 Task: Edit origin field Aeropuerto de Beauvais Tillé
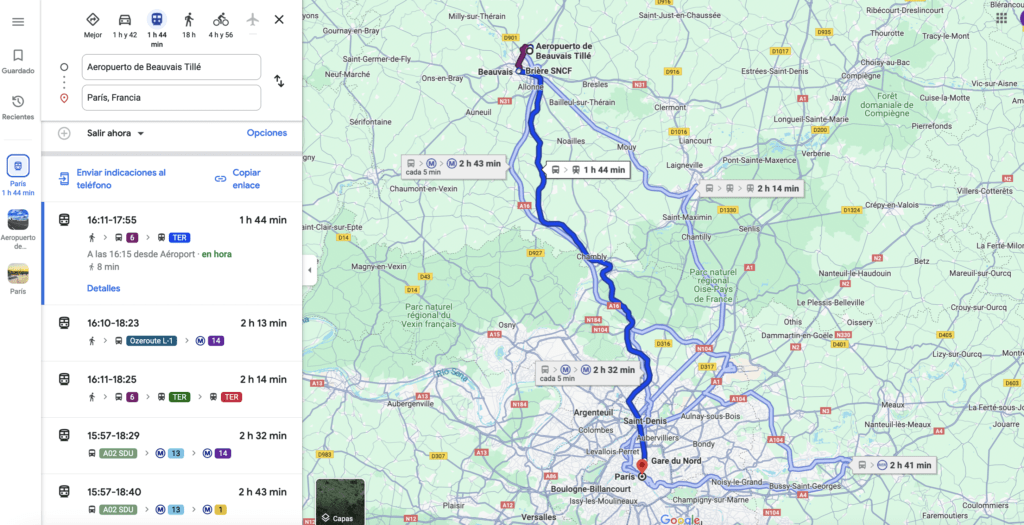tap(171, 67)
